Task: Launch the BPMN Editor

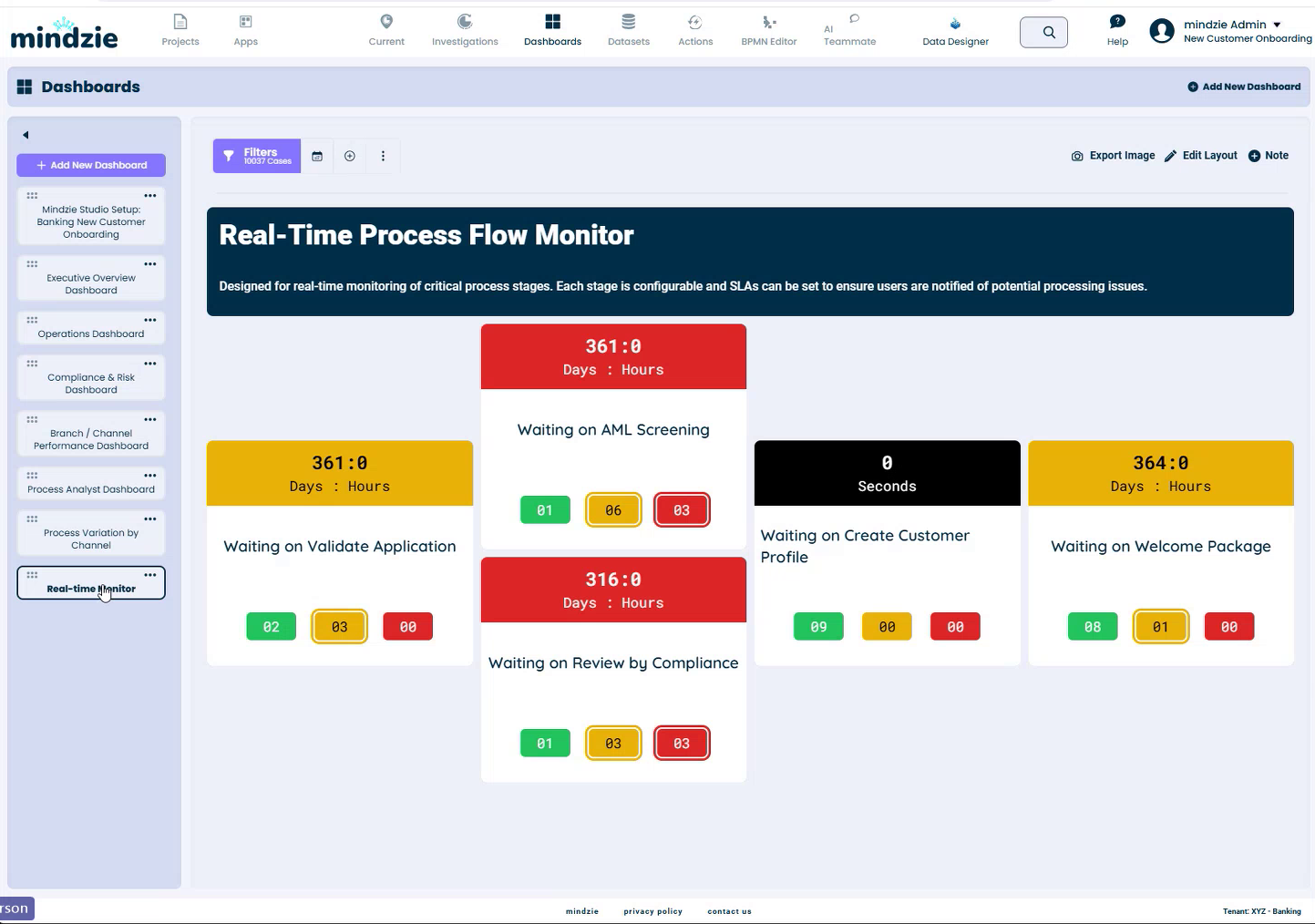Action: click(769, 30)
